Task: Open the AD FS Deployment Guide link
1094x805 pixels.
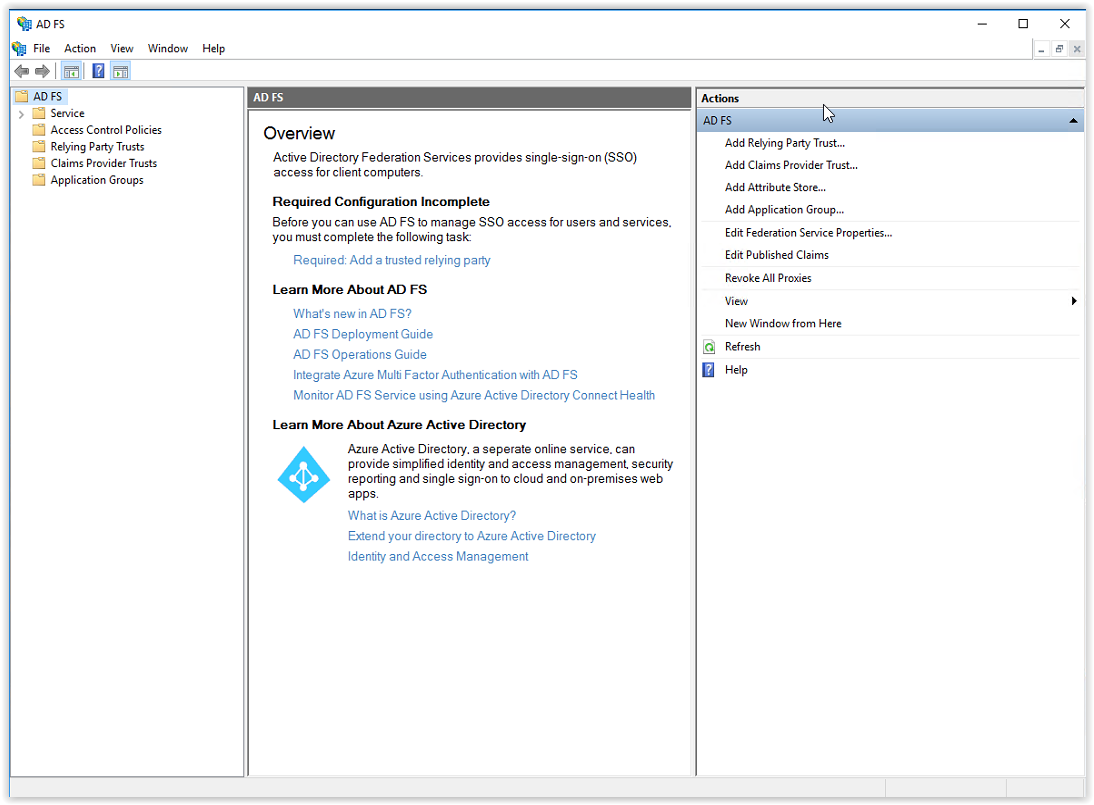Action: point(363,334)
